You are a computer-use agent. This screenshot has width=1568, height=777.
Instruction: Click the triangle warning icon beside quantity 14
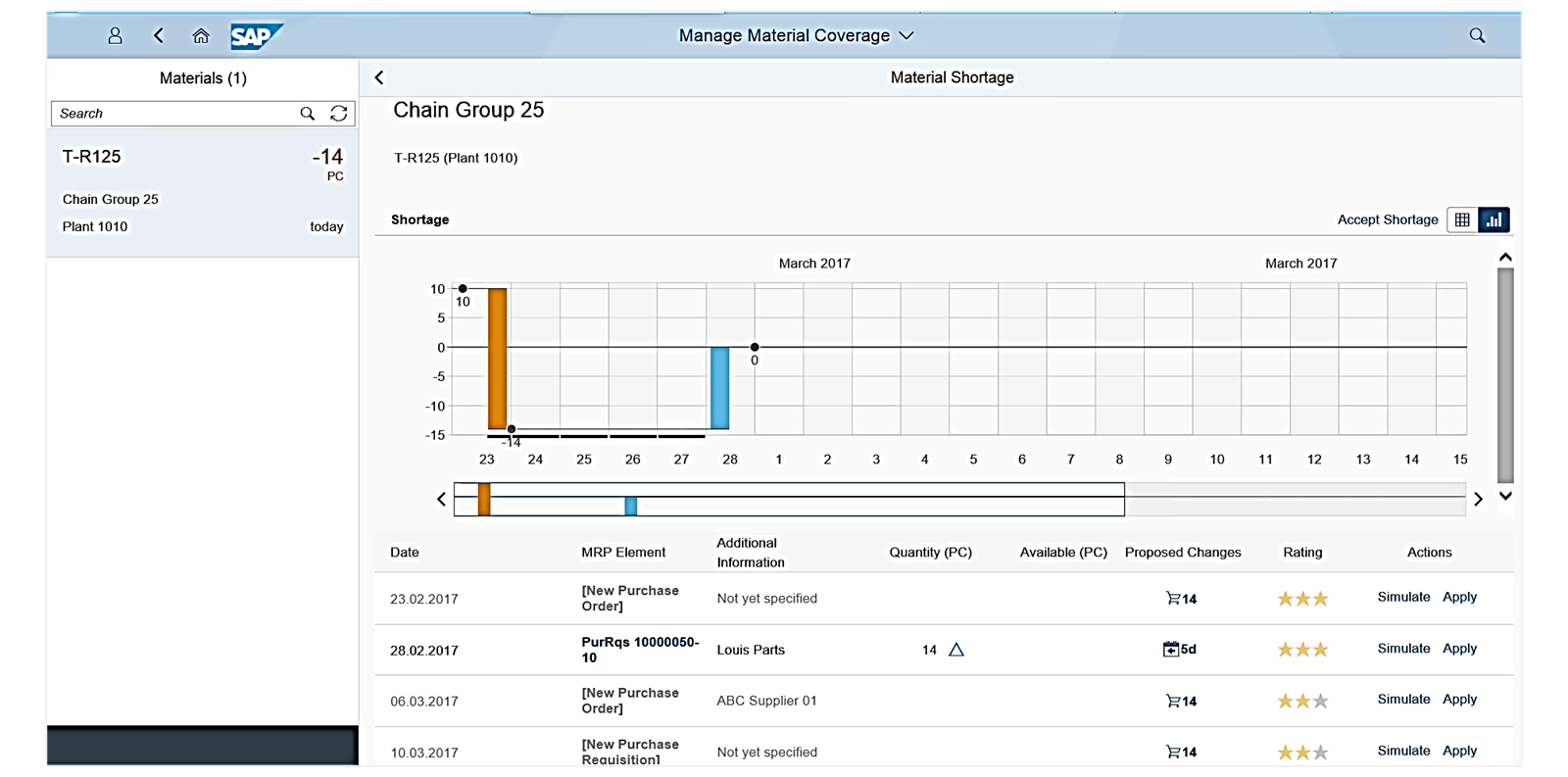click(x=956, y=650)
